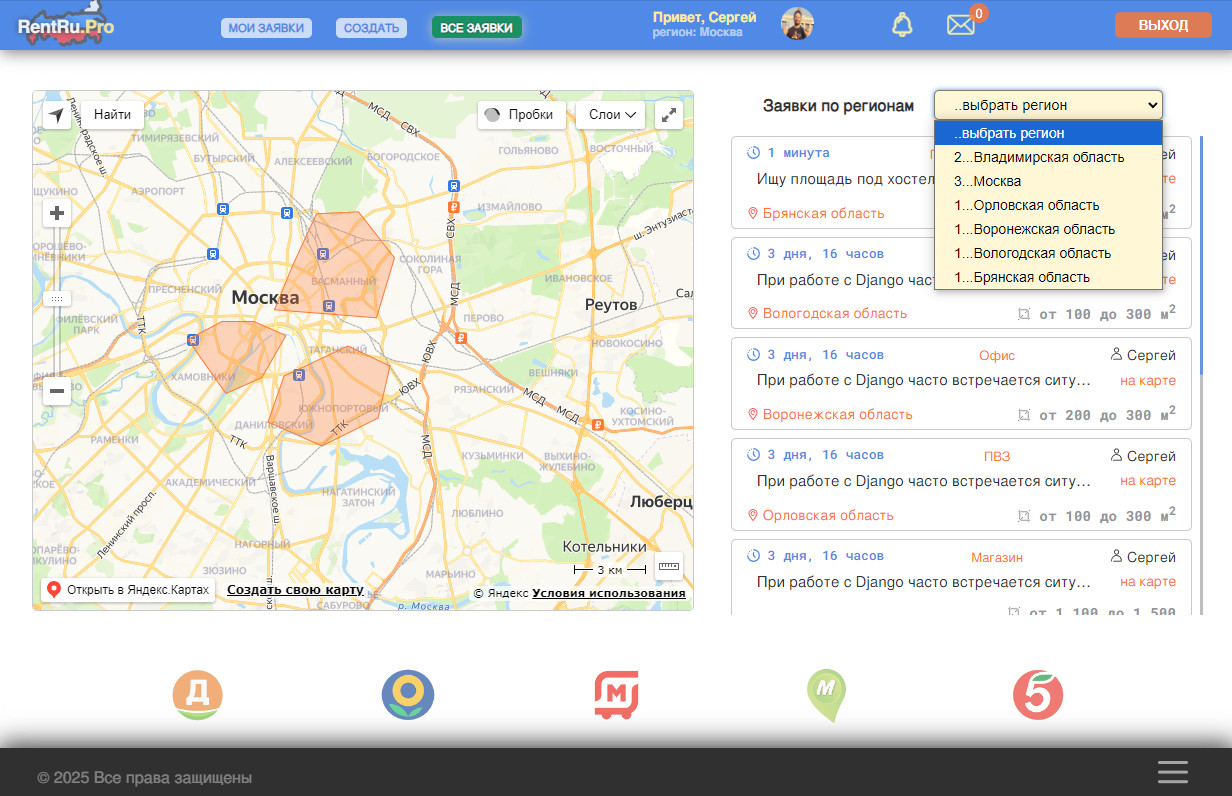Open the footer hamburger menu

click(1173, 772)
